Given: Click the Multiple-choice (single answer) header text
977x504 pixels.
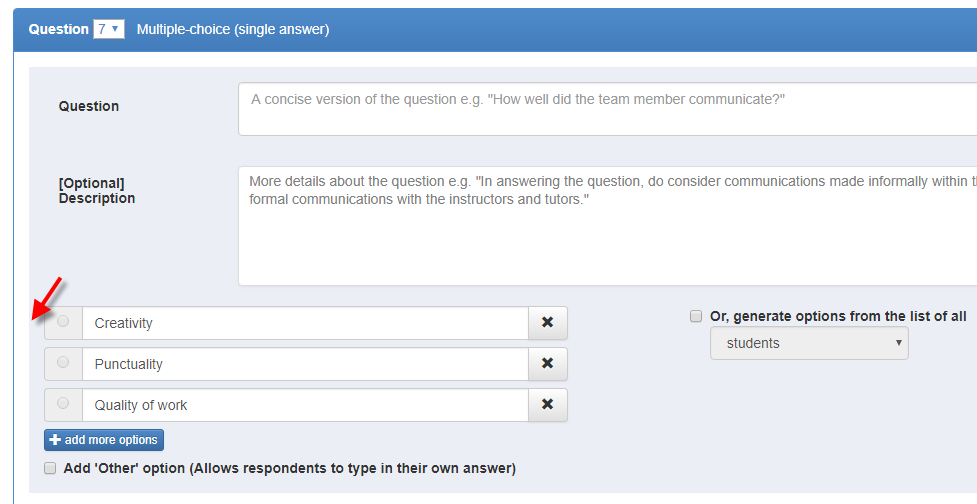Looking at the screenshot, I should tap(233, 29).
